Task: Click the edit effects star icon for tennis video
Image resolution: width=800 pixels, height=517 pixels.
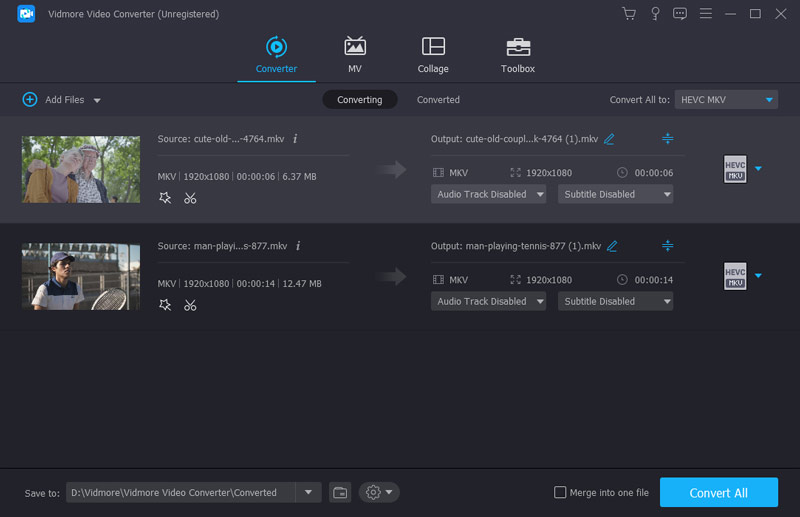Action: 165,305
